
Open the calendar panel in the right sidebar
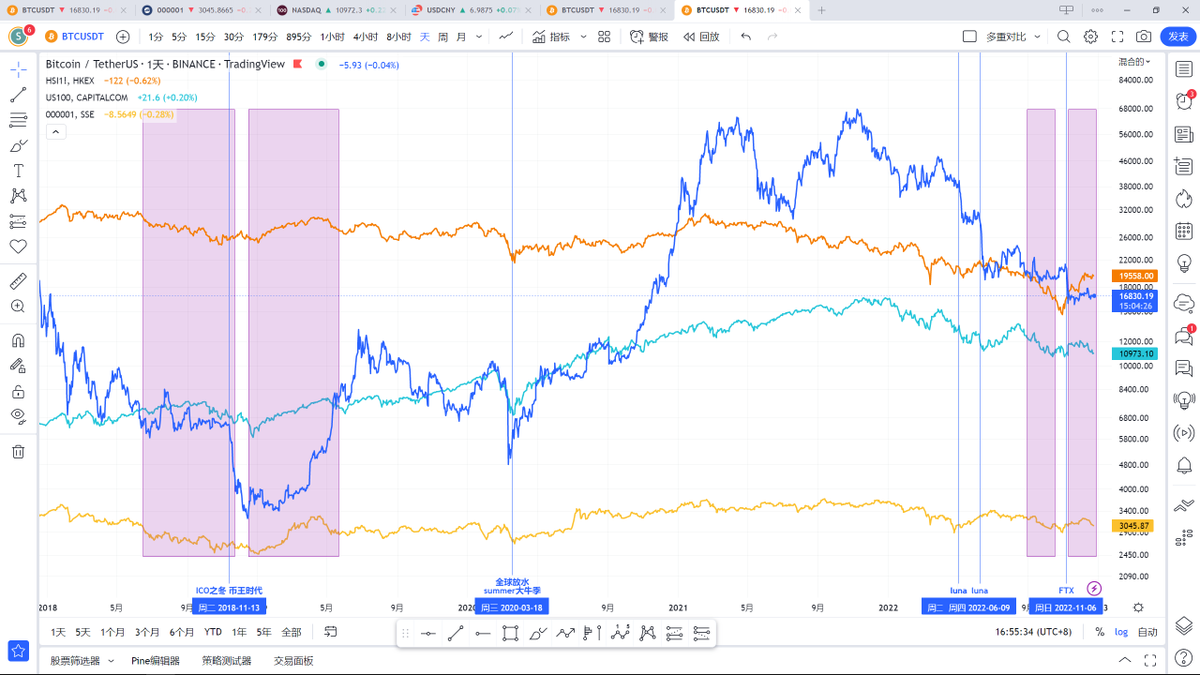click(1184, 229)
